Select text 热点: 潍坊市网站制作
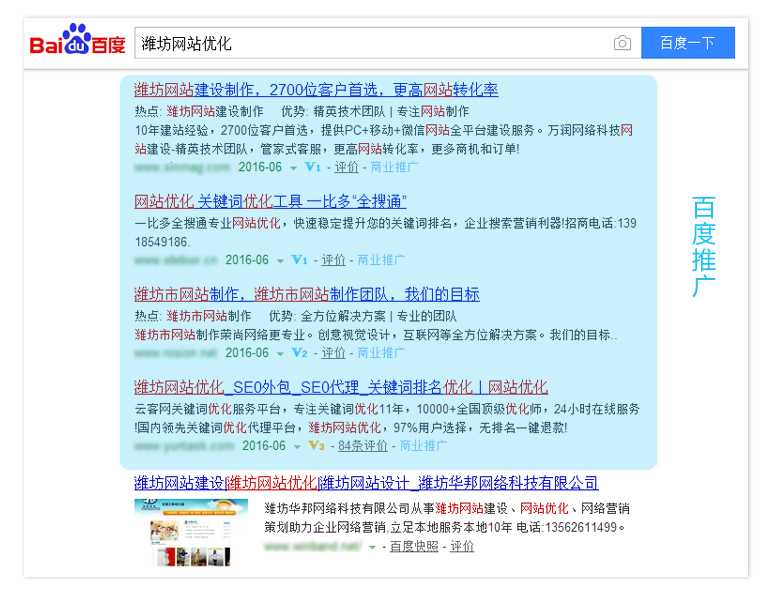The height and width of the screenshot is (595, 772). pos(193,316)
